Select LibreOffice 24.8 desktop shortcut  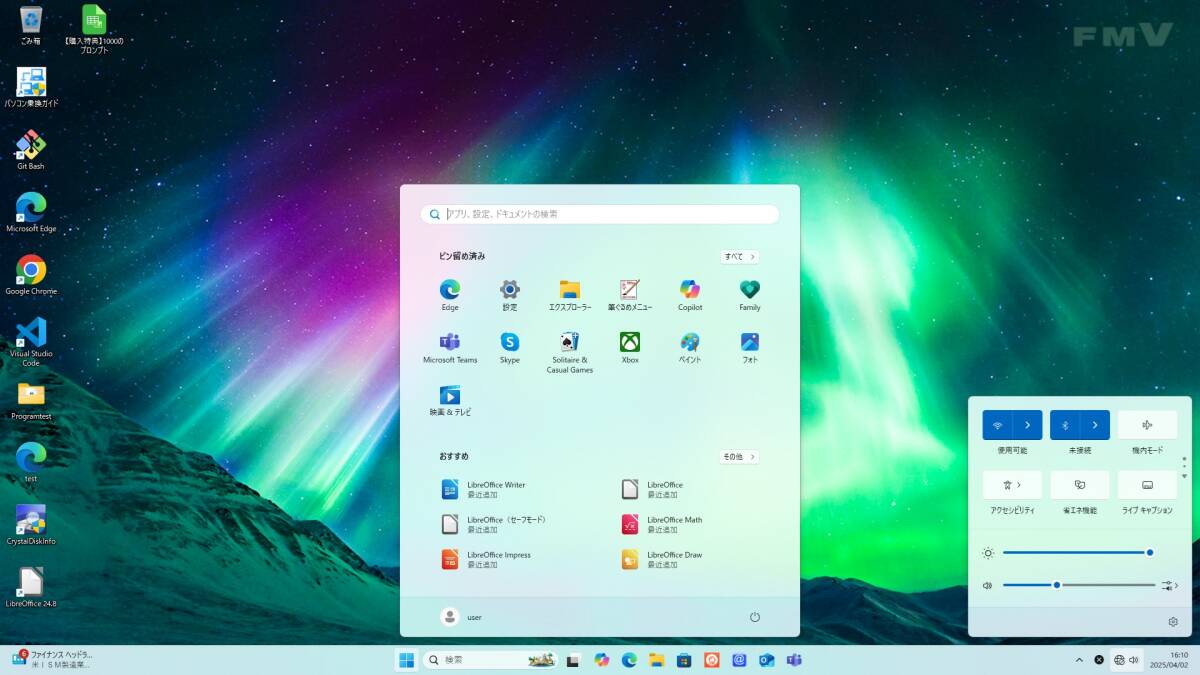pyautogui.click(x=31, y=588)
